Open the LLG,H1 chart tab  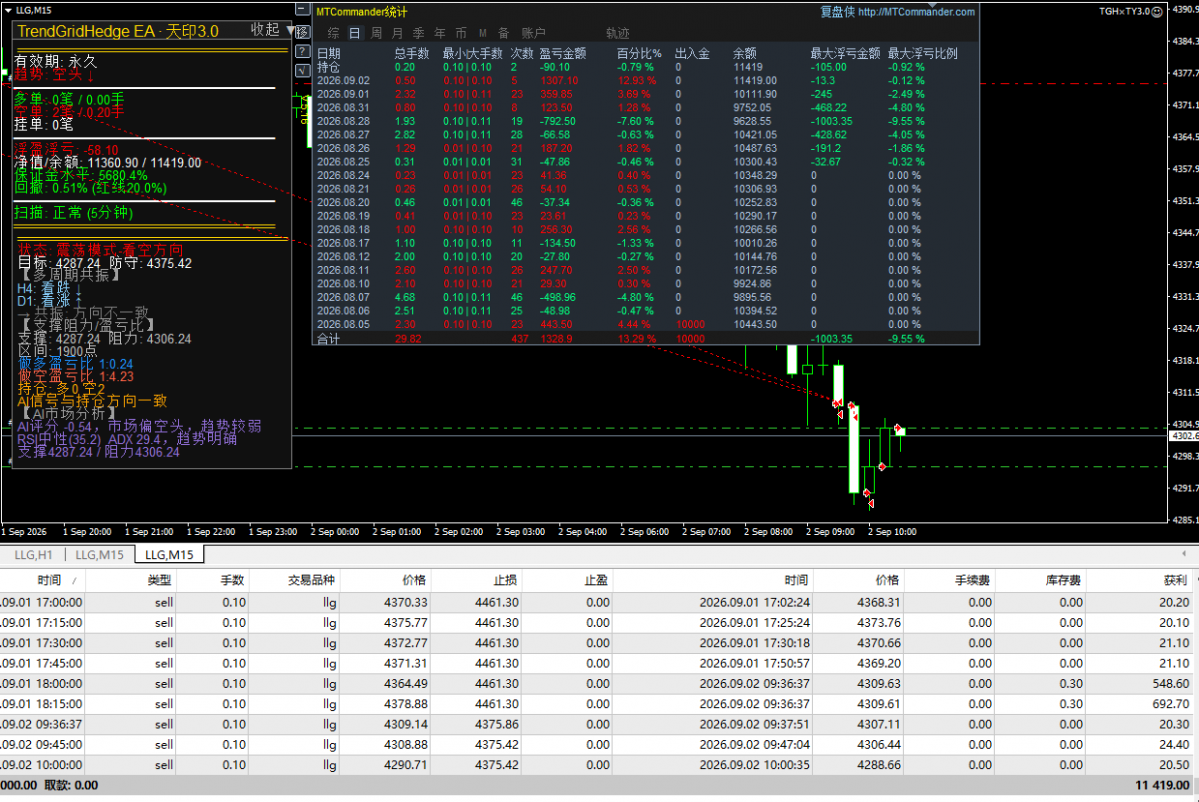[x=34, y=554]
